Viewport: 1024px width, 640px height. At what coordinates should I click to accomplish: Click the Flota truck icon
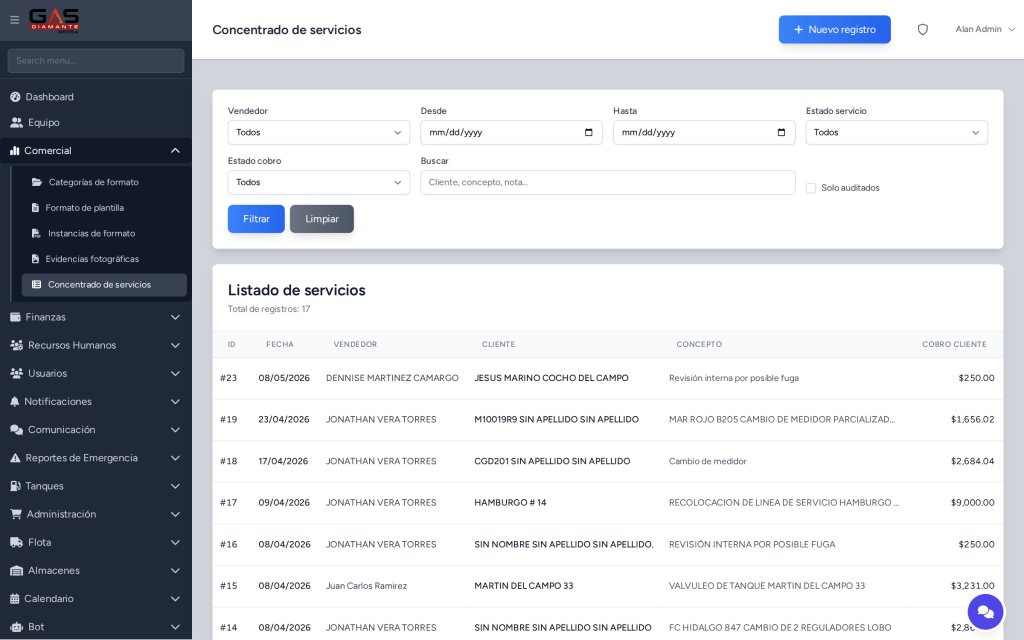(16, 542)
